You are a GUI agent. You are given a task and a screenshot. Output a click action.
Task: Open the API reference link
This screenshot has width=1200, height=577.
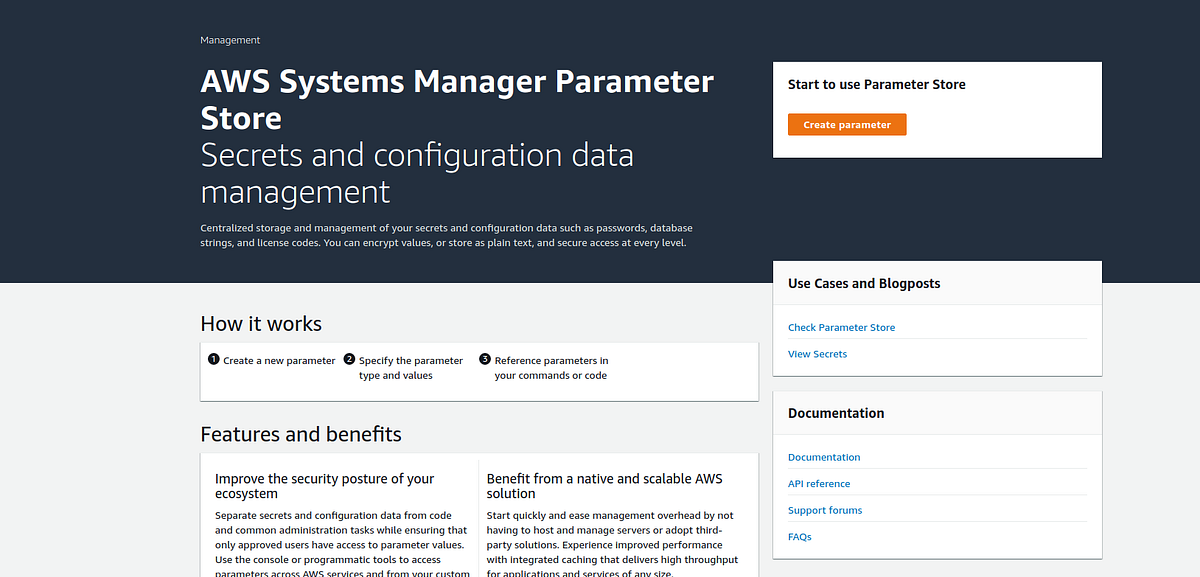pyautogui.click(x=819, y=483)
